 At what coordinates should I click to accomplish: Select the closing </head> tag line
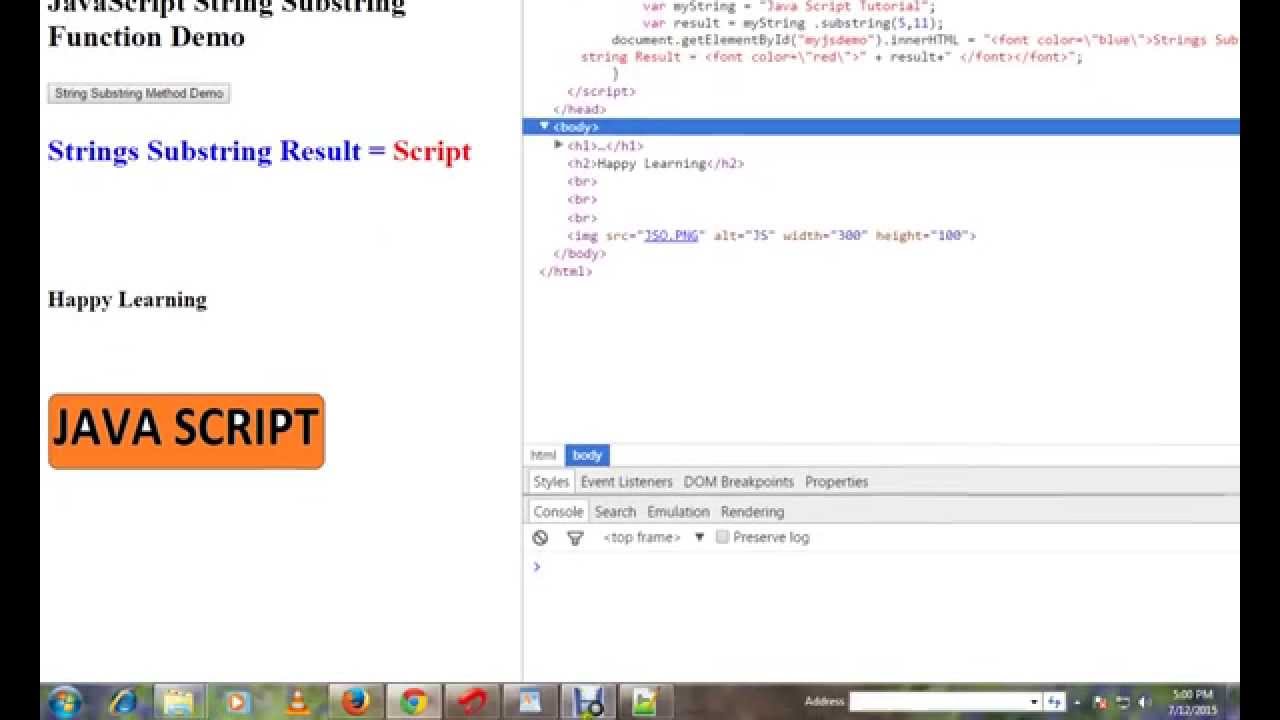579,109
